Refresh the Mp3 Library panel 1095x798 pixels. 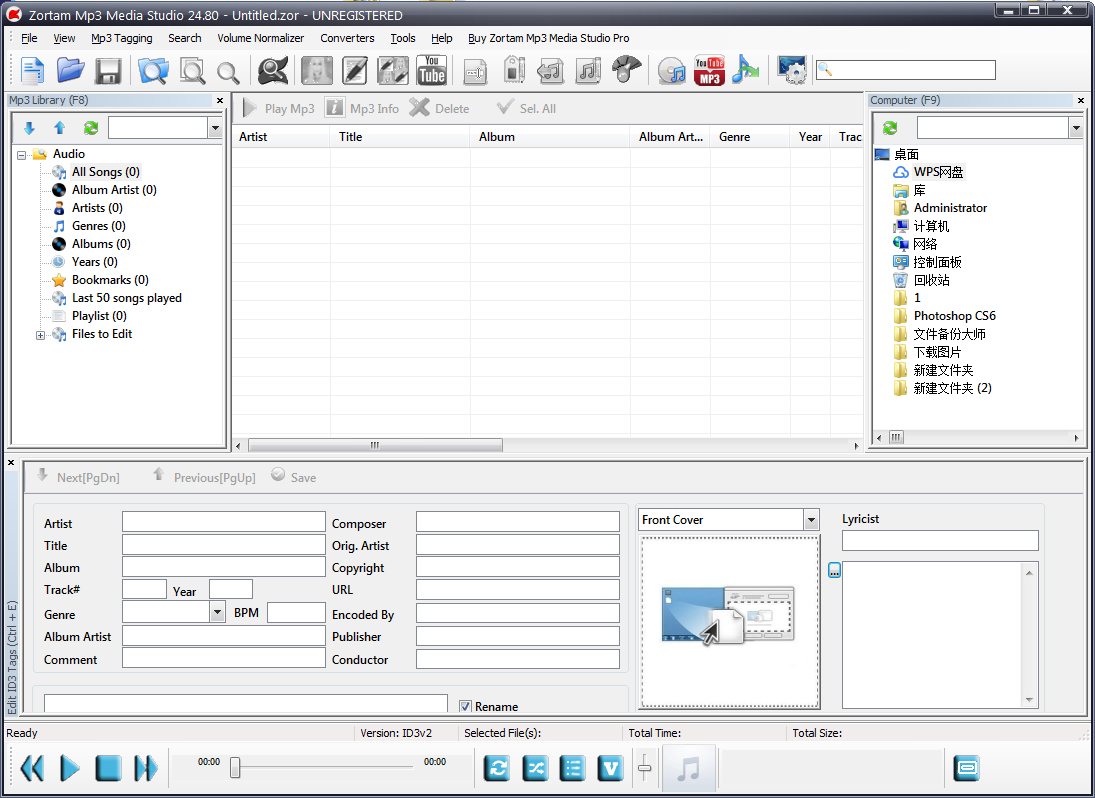click(x=91, y=128)
